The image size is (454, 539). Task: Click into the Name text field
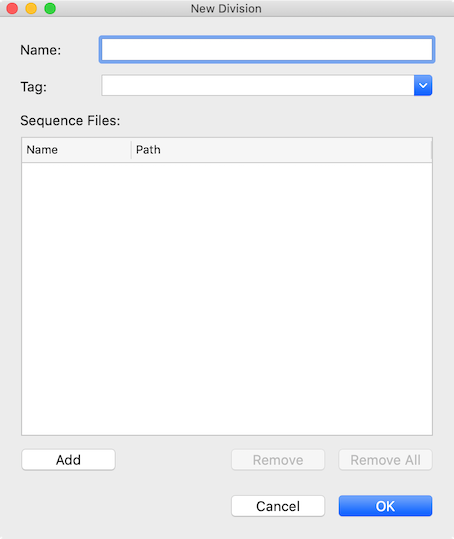267,50
